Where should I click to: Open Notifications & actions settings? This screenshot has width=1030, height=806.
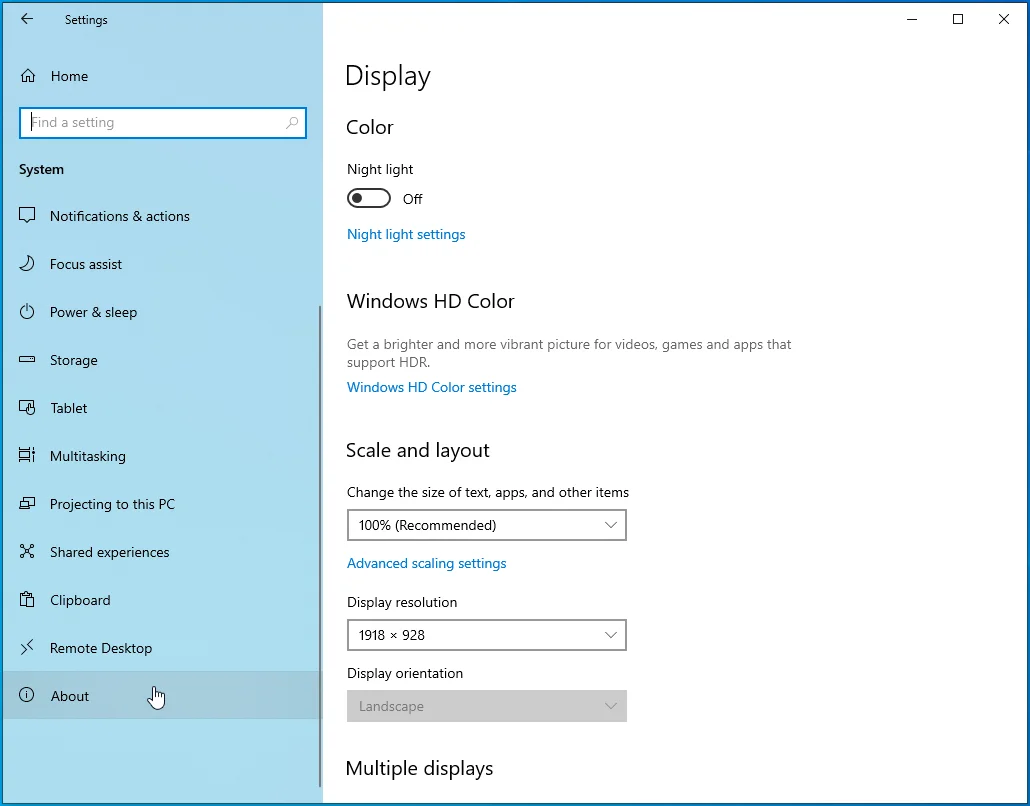(161, 216)
